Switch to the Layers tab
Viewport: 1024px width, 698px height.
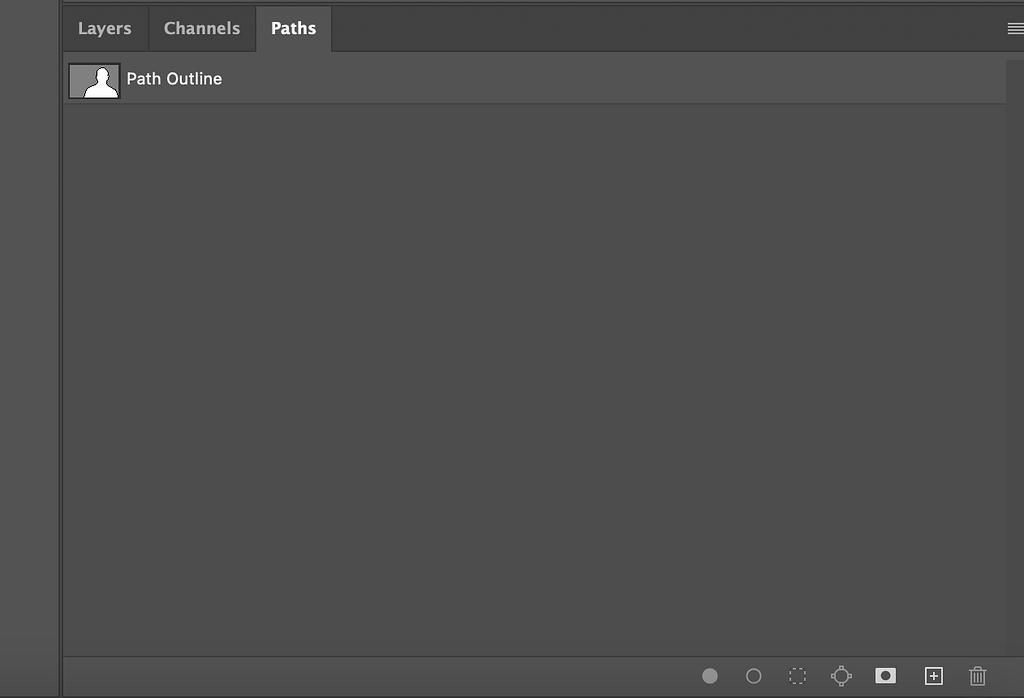tap(105, 29)
